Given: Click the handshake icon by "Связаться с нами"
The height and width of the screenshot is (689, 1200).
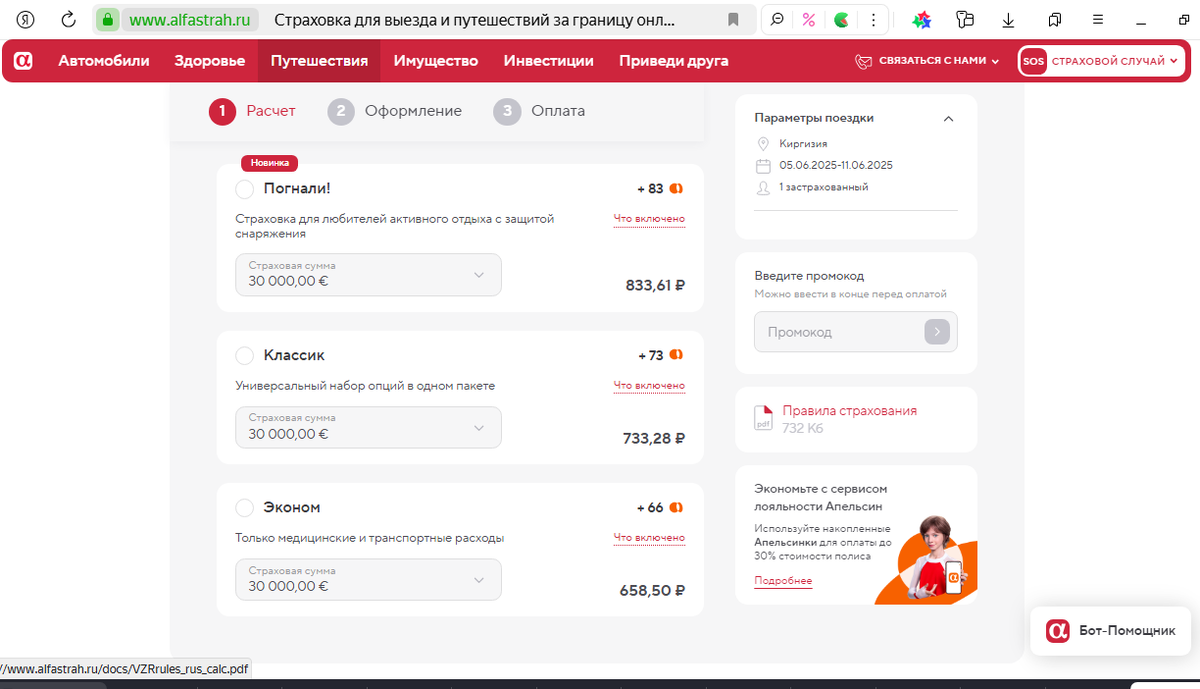Looking at the screenshot, I should 864,61.
